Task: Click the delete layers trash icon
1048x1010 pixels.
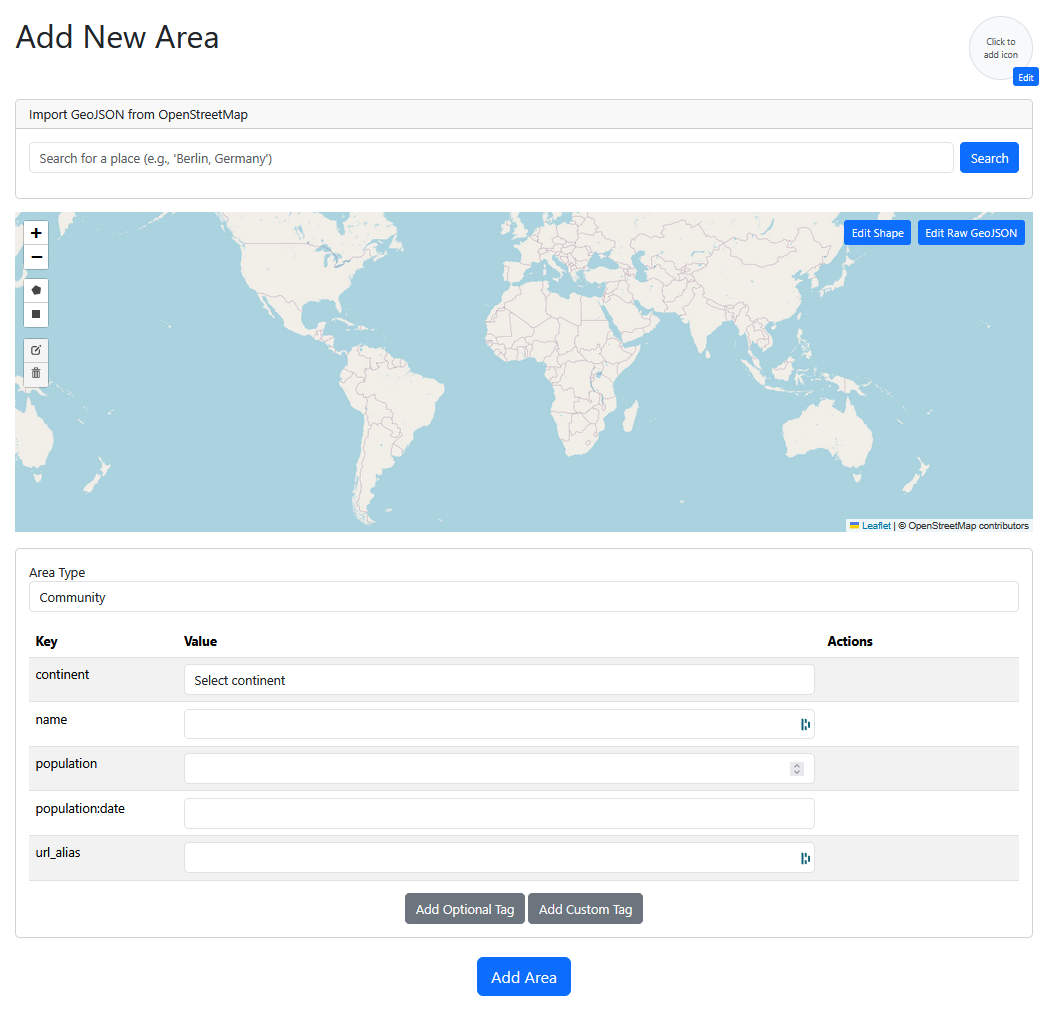Action: point(36,374)
